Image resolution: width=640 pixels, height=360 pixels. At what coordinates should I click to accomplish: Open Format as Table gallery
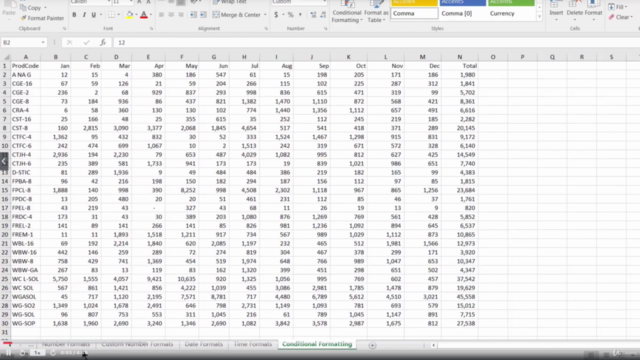[x=376, y=12]
